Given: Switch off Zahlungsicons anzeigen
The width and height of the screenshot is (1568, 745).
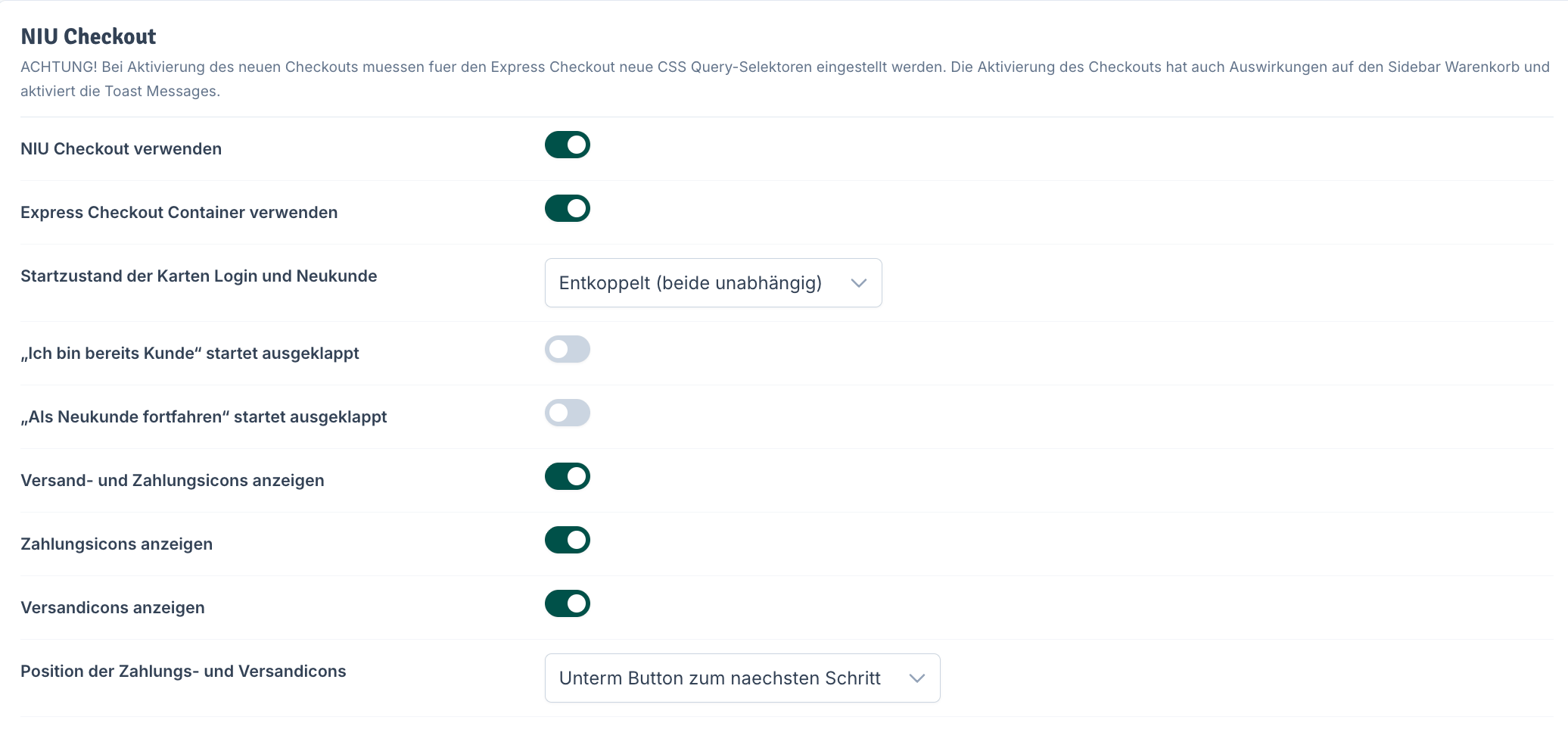Looking at the screenshot, I should (x=568, y=540).
